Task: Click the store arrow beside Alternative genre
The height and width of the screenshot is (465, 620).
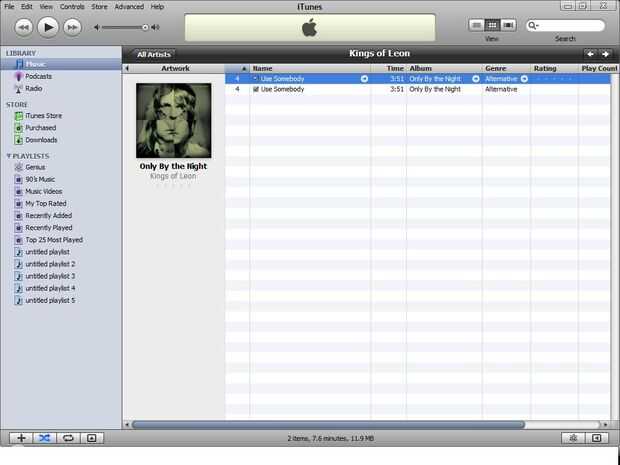Action: point(524,79)
